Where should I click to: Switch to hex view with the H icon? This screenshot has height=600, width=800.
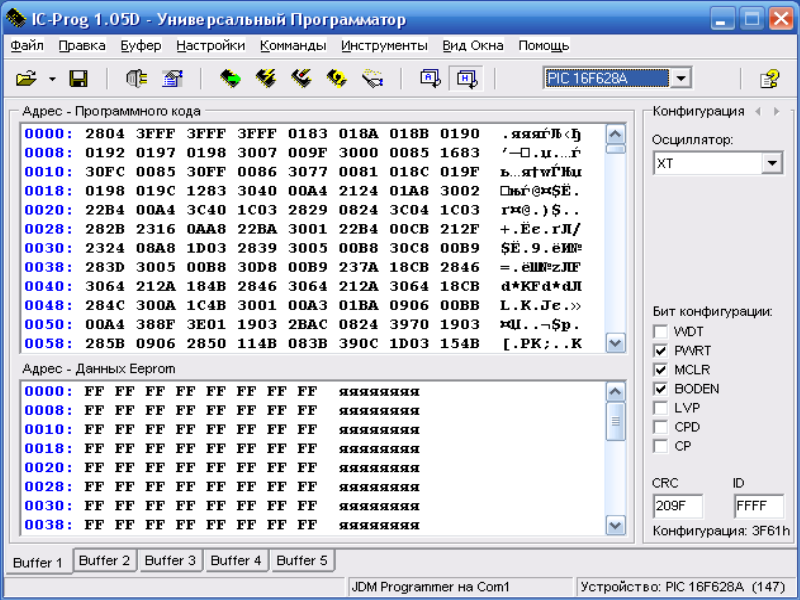point(466,79)
